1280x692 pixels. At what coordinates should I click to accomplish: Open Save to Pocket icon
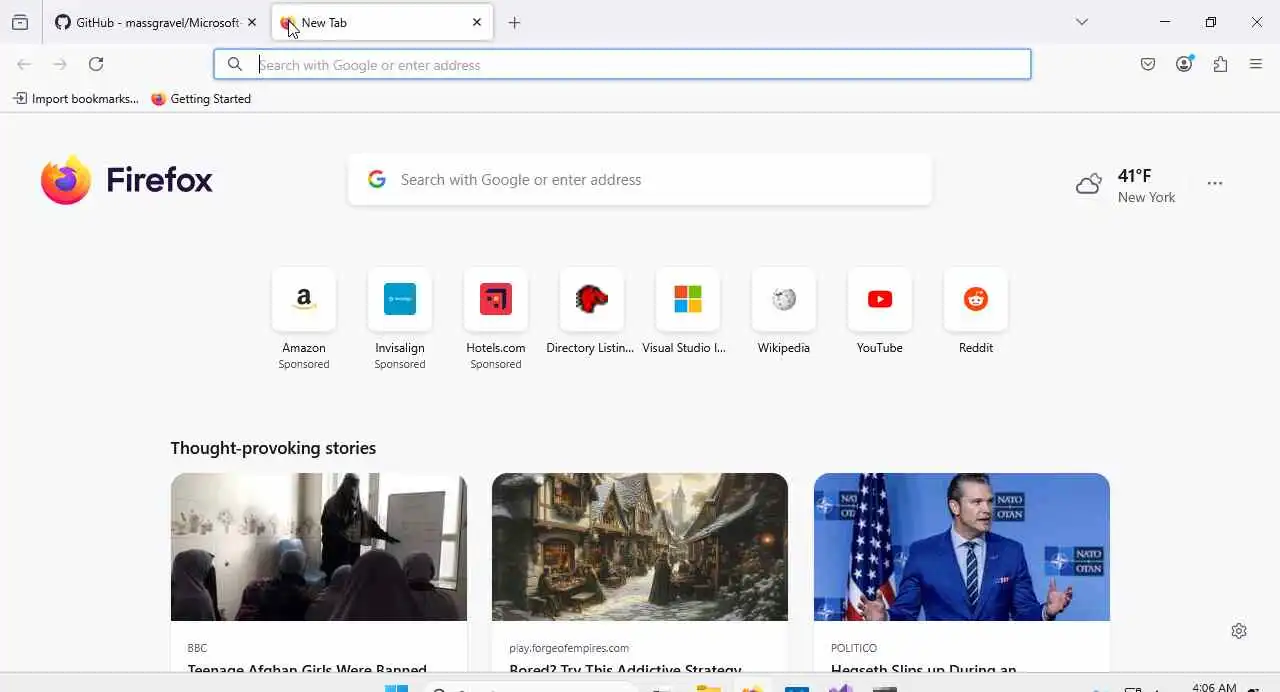pyautogui.click(x=1148, y=64)
